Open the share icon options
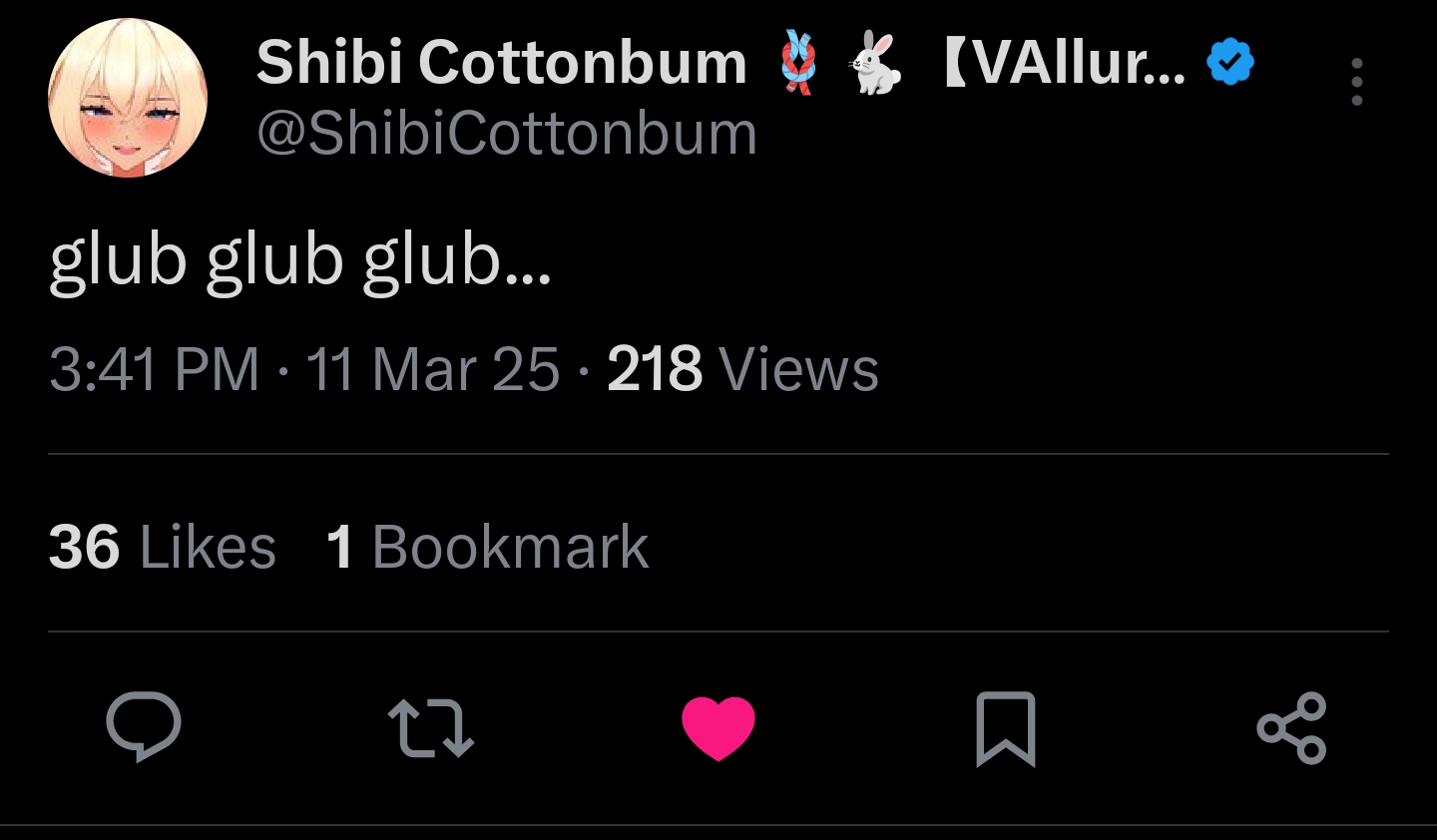1437x840 pixels. 1291,728
